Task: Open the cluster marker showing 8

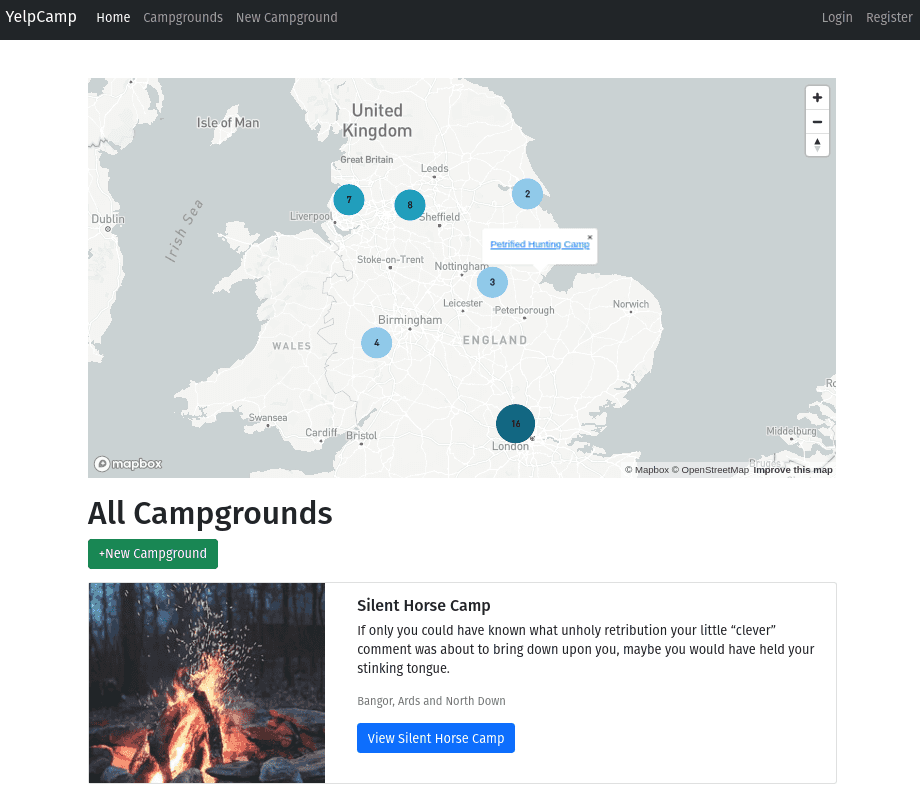Action: 410,205
